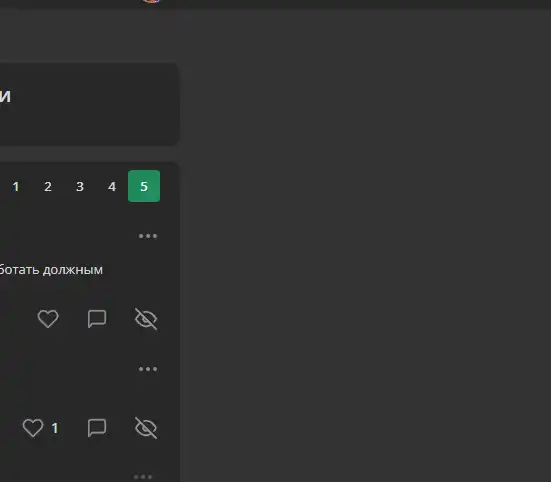
Task: Click the comment text 'ботать должным'
Action: point(51,270)
